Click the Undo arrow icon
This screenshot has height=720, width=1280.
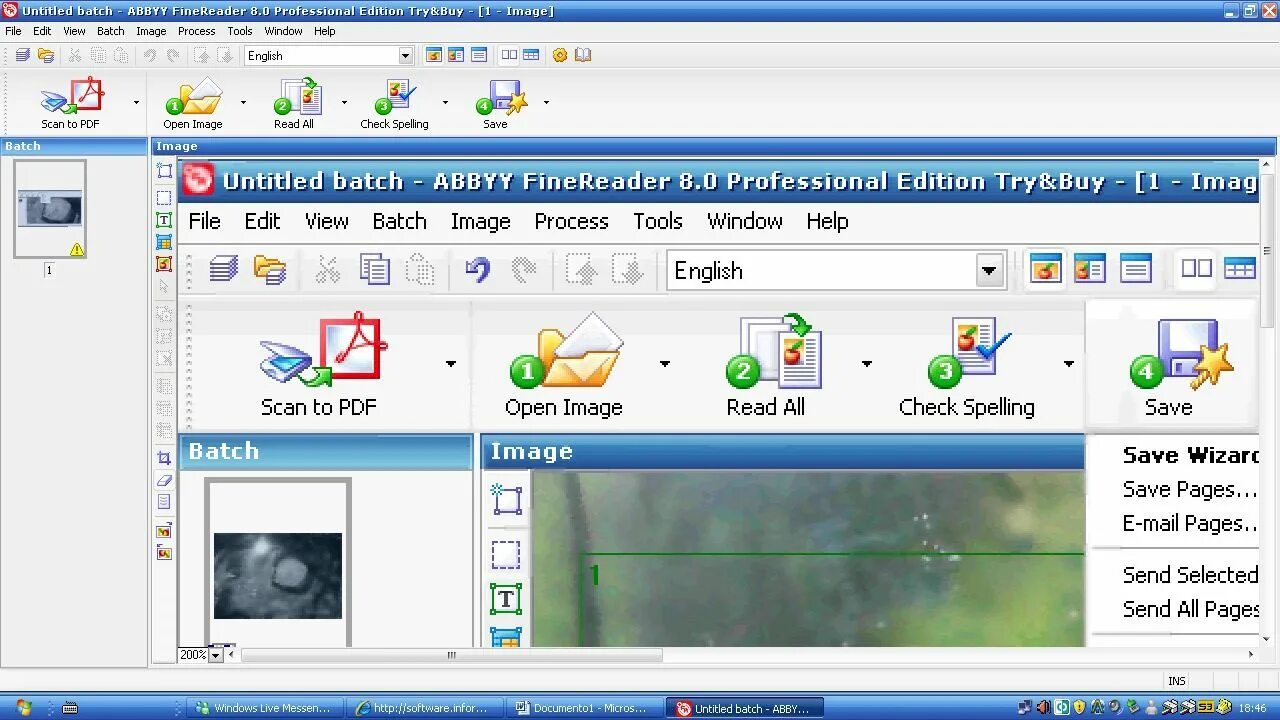pyautogui.click(x=149, y=56)
